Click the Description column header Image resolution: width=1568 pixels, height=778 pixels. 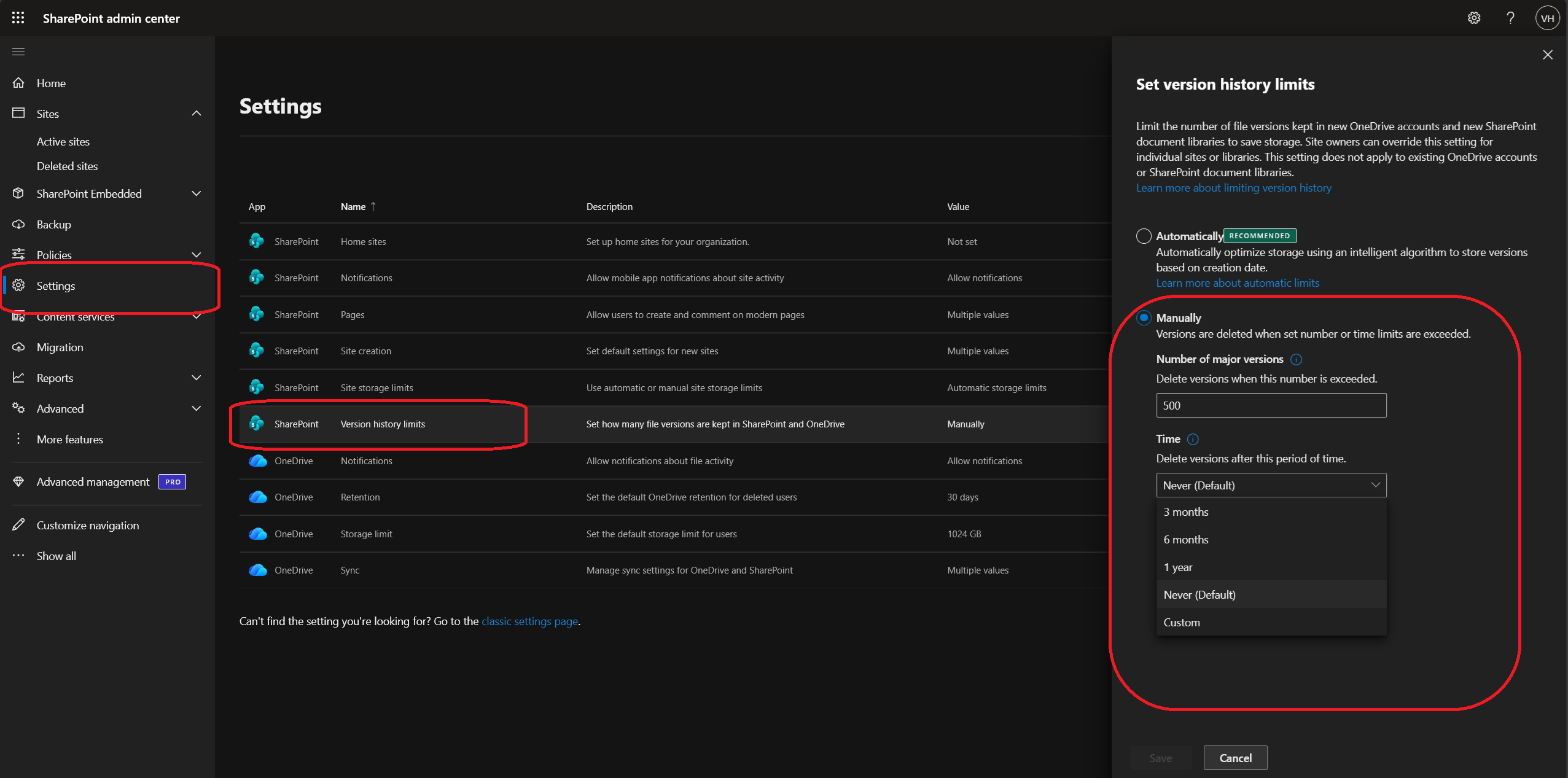coord(609,206)
